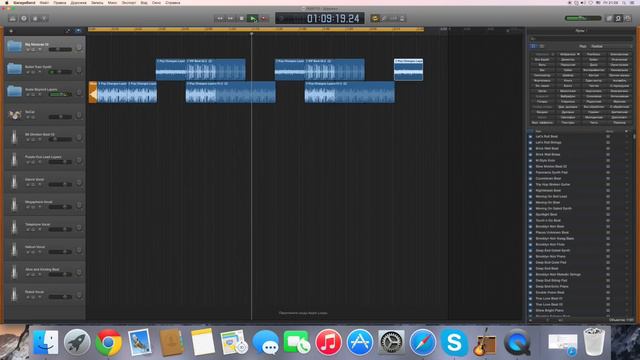
Task: Adjust the Dance Vocal track volume slider
Action: pyautogui.click(x=60, y=184)
